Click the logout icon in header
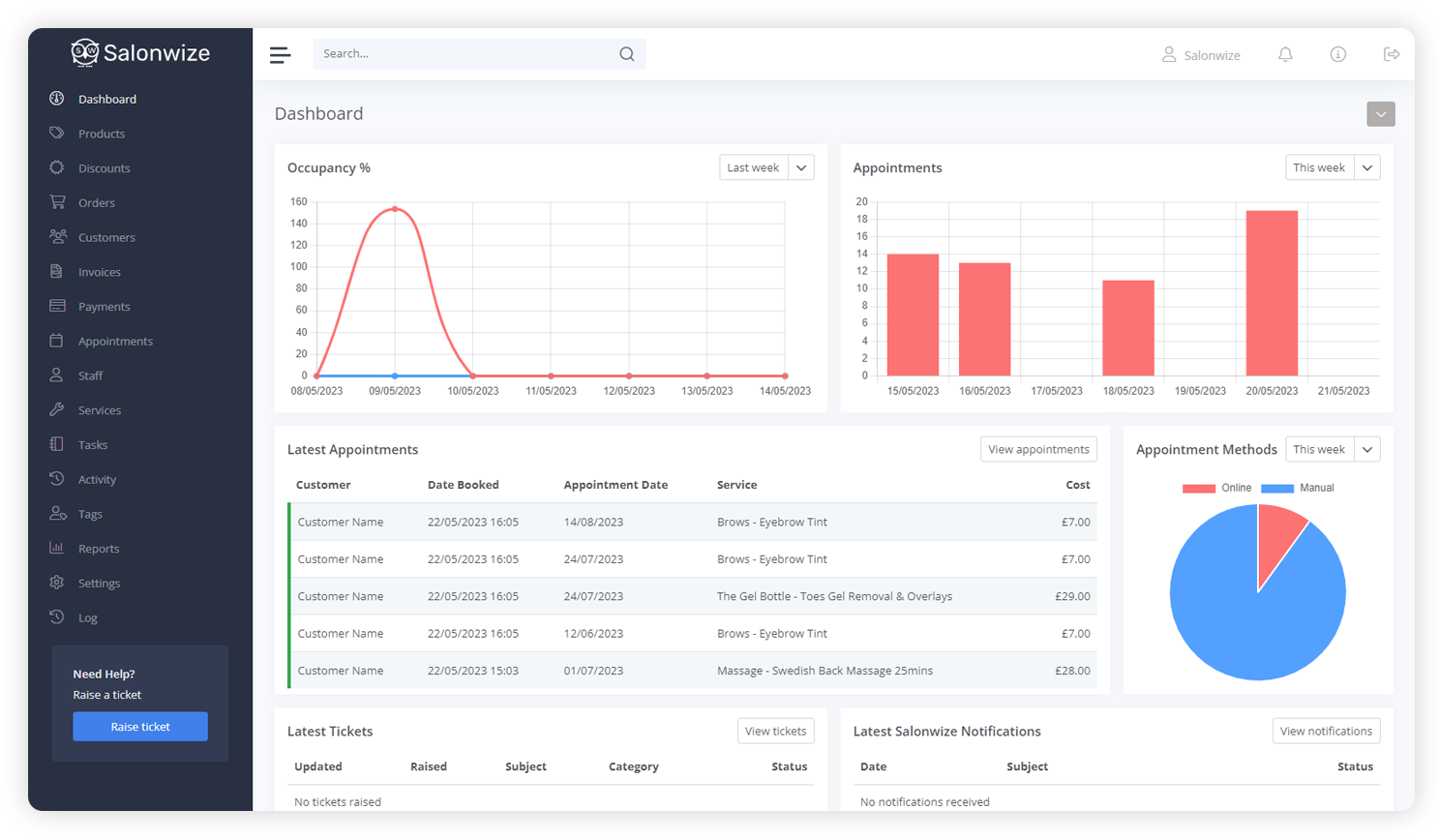Screen dimensions: 1440x840 coord(1392,55)
